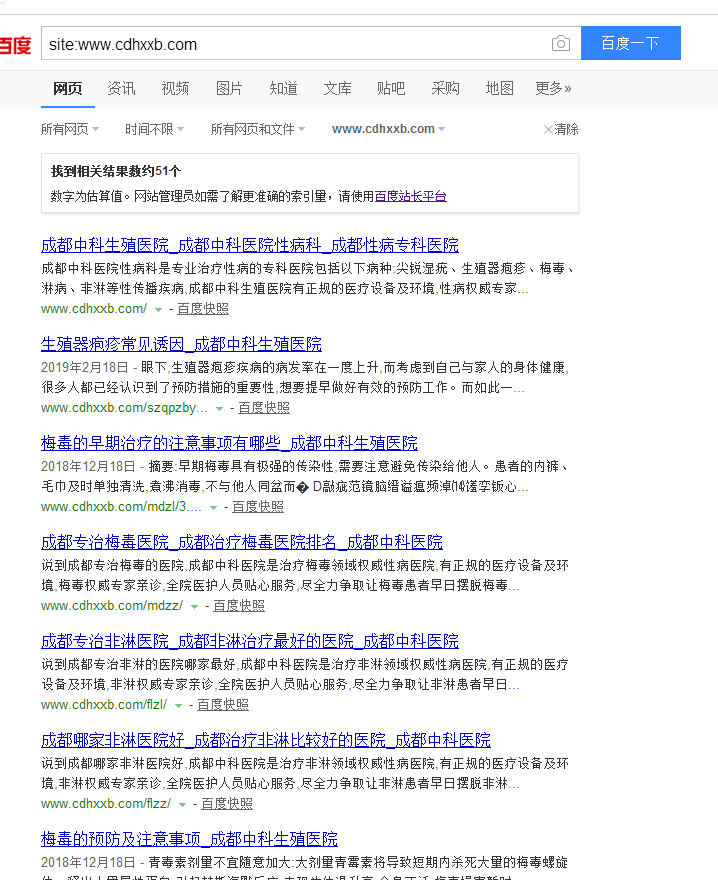Open the www.cdhxxb.com site filter dropdown

(388, 129)
